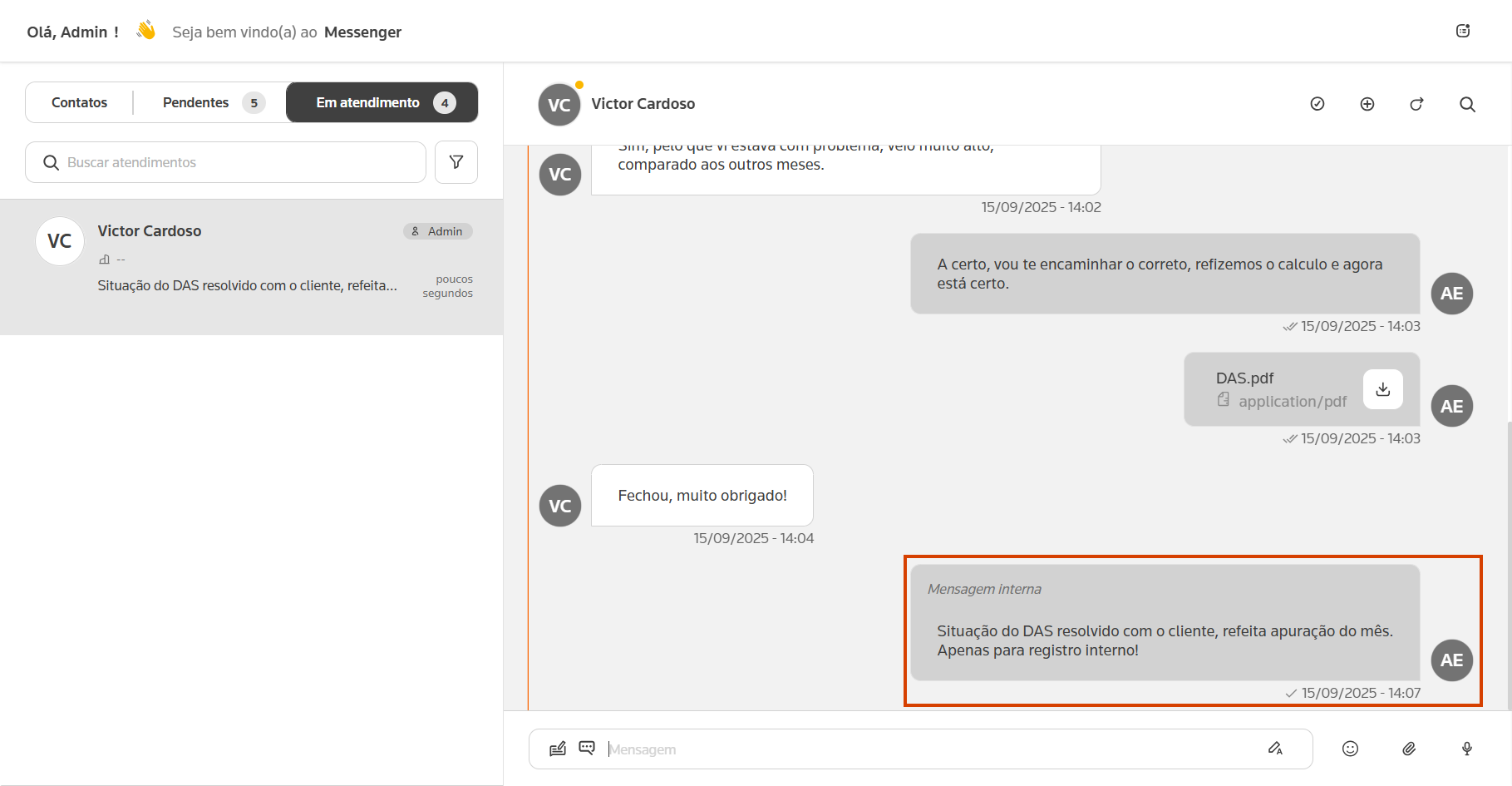
Task: Click the Victor Cardoso name in chat header
Action: 643,104
